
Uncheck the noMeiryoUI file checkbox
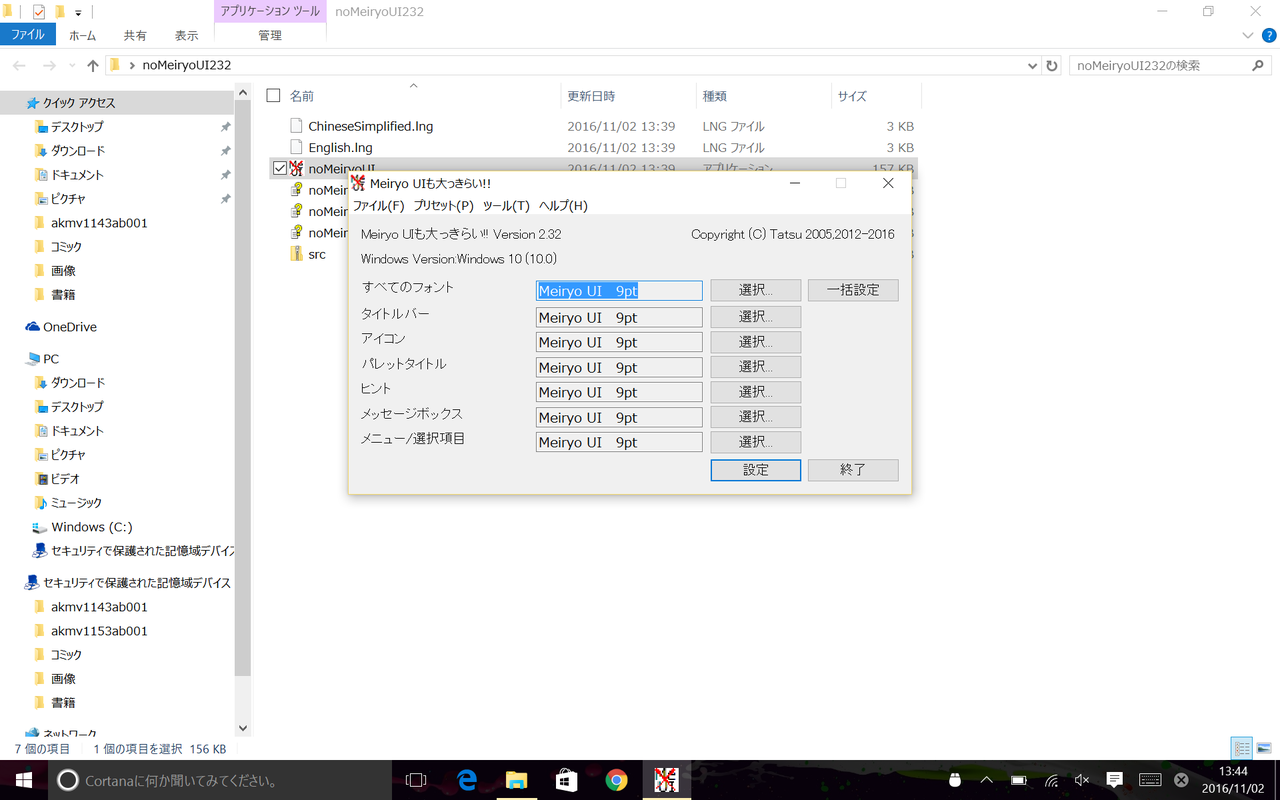tap(280, 168)
